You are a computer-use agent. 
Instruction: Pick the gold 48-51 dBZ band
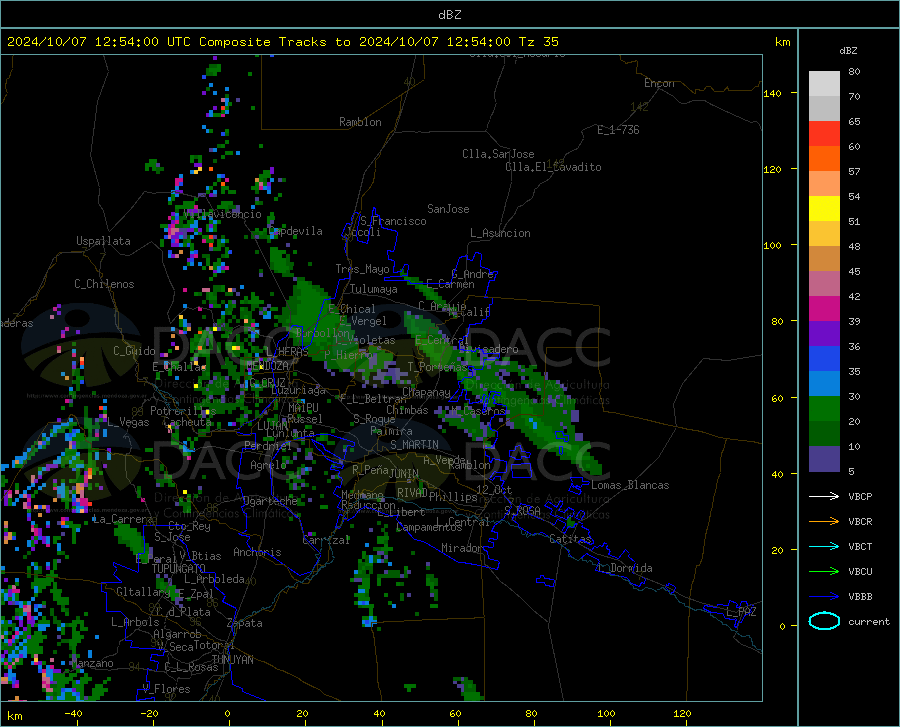824,234
